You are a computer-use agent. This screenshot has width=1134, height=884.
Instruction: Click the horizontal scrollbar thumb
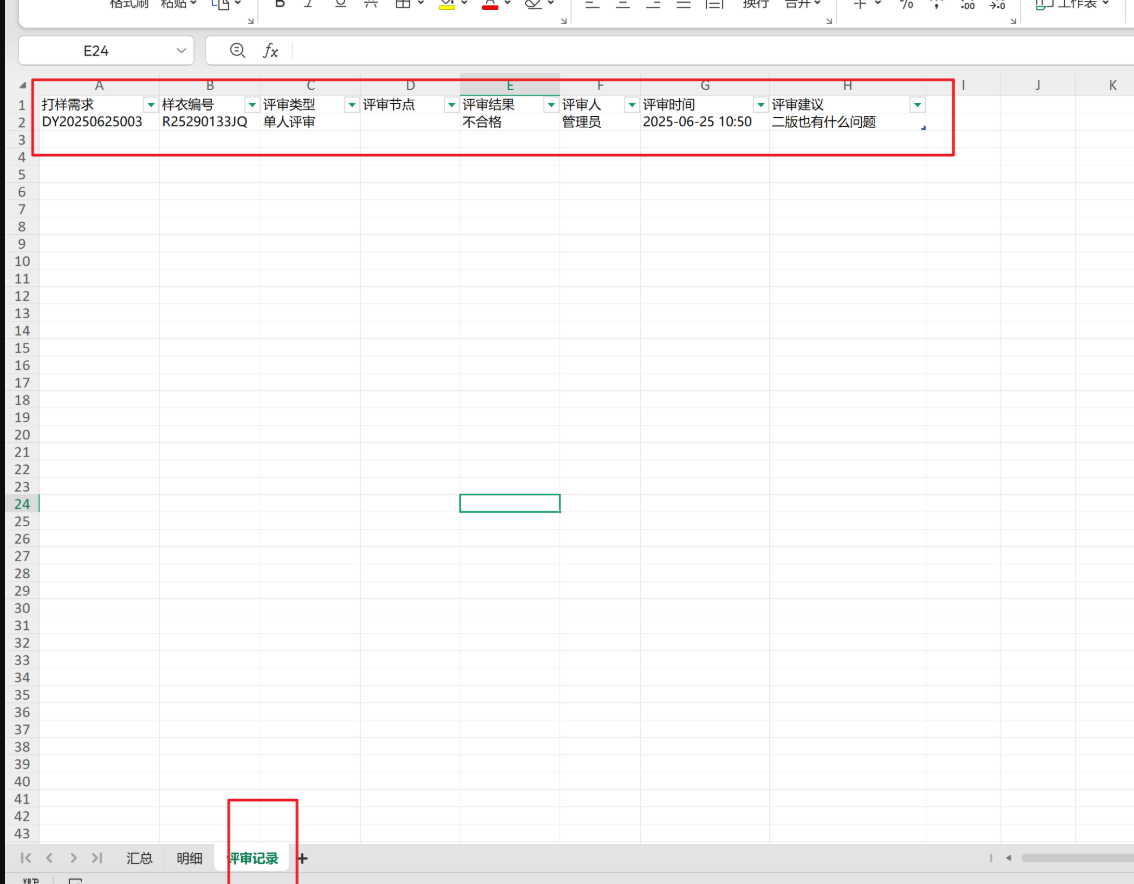[1075, 858]
